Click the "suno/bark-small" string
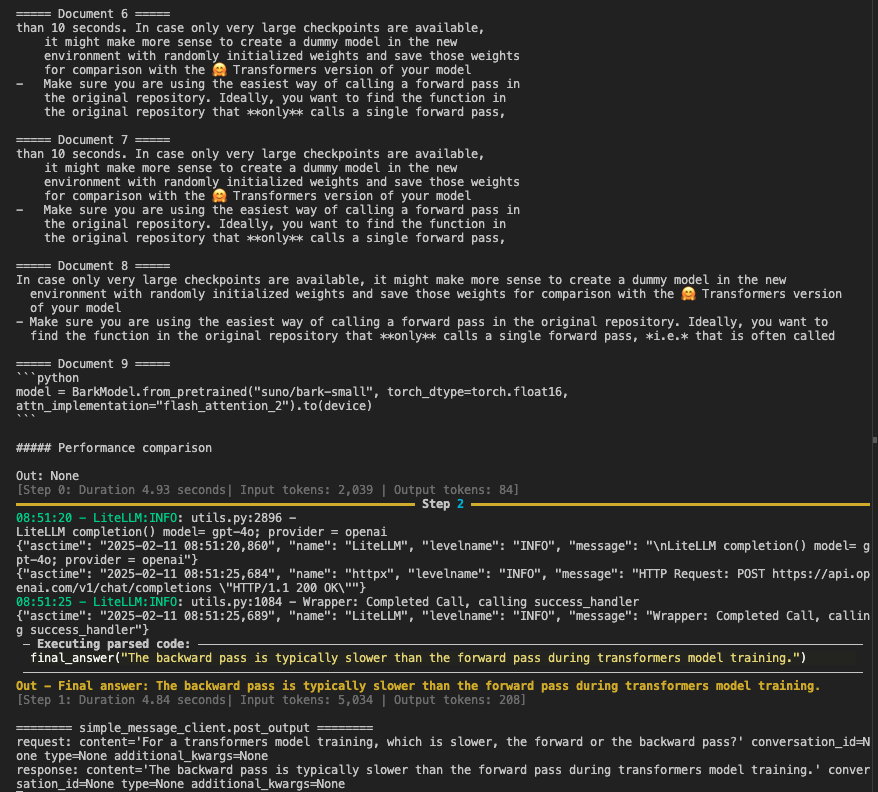This screenshot has width=878, height=792. click(x=316, y=392)
